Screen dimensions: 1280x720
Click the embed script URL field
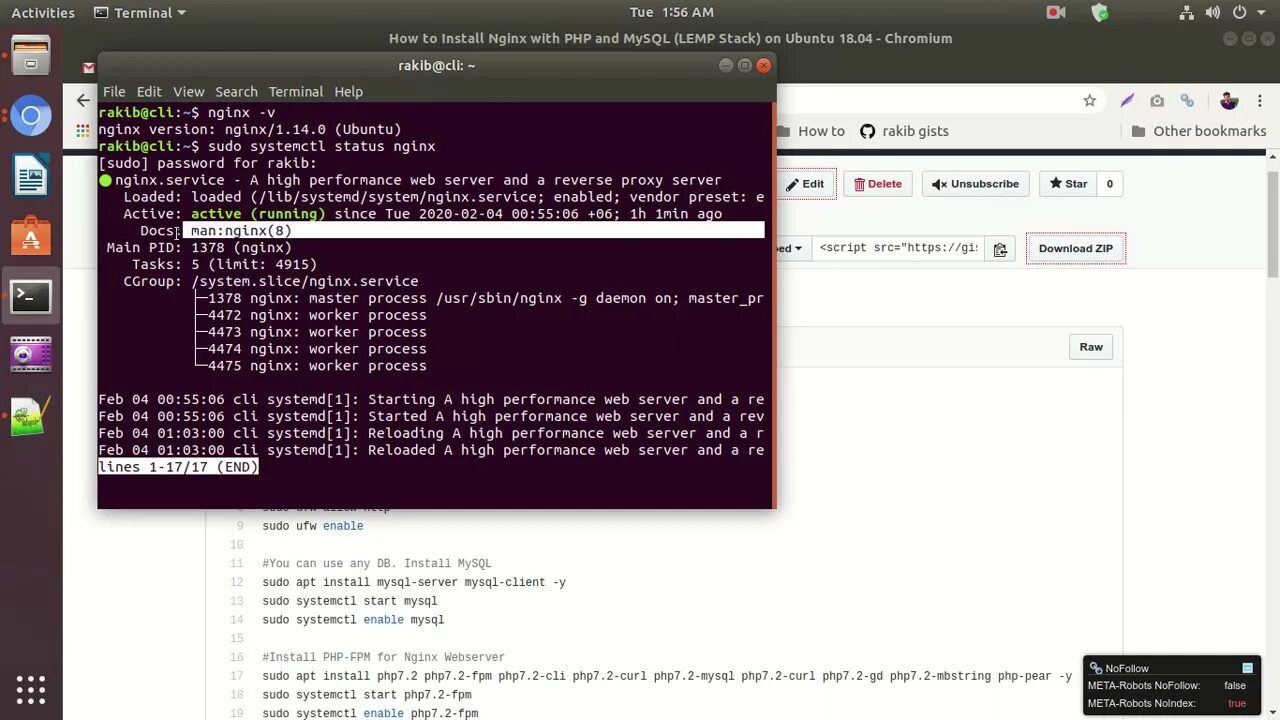click(x=899, y=249)
